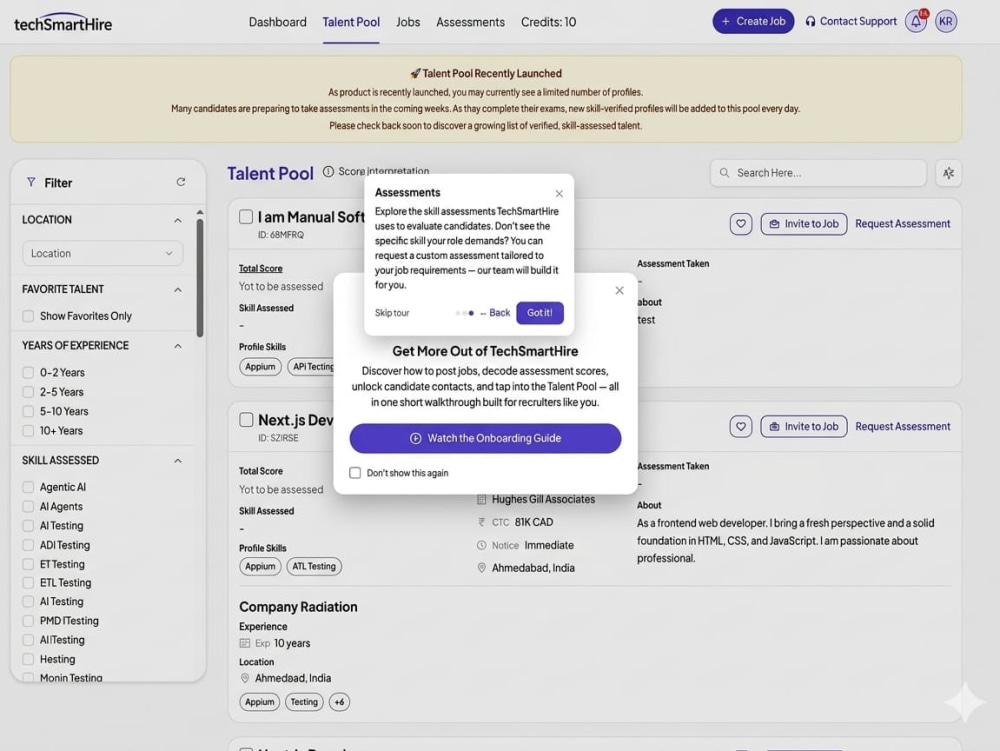
Task: Go to the Dashboard tab
Action: click(x=277, y=22)
